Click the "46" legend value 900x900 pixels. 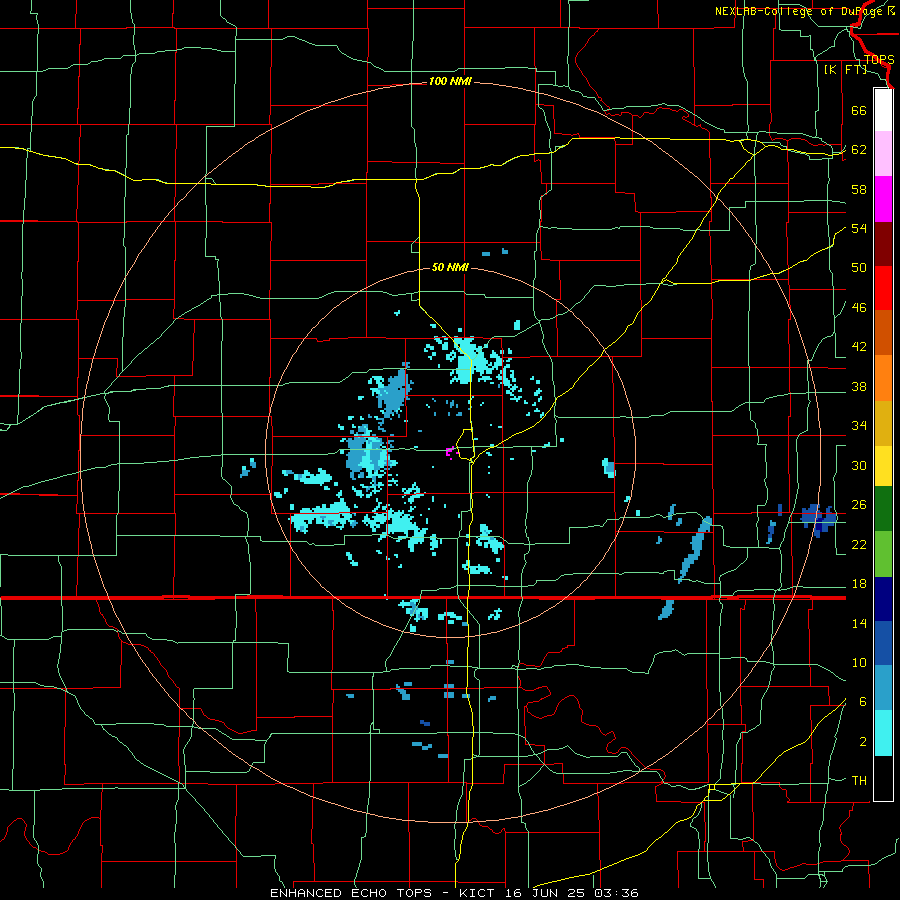click(x=859, y=308)
